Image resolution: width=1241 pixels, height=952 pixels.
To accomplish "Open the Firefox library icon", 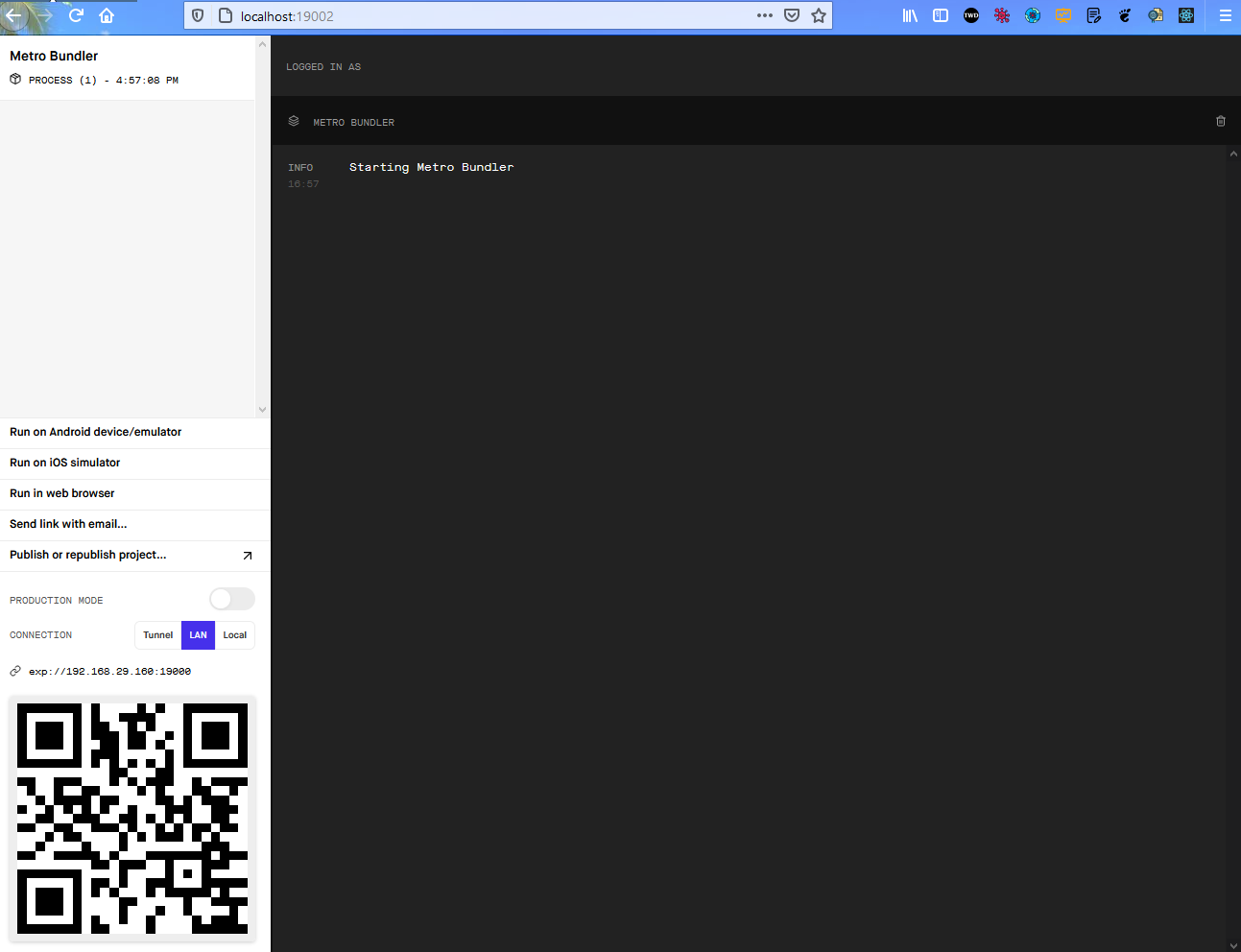I will pos(910,15).
